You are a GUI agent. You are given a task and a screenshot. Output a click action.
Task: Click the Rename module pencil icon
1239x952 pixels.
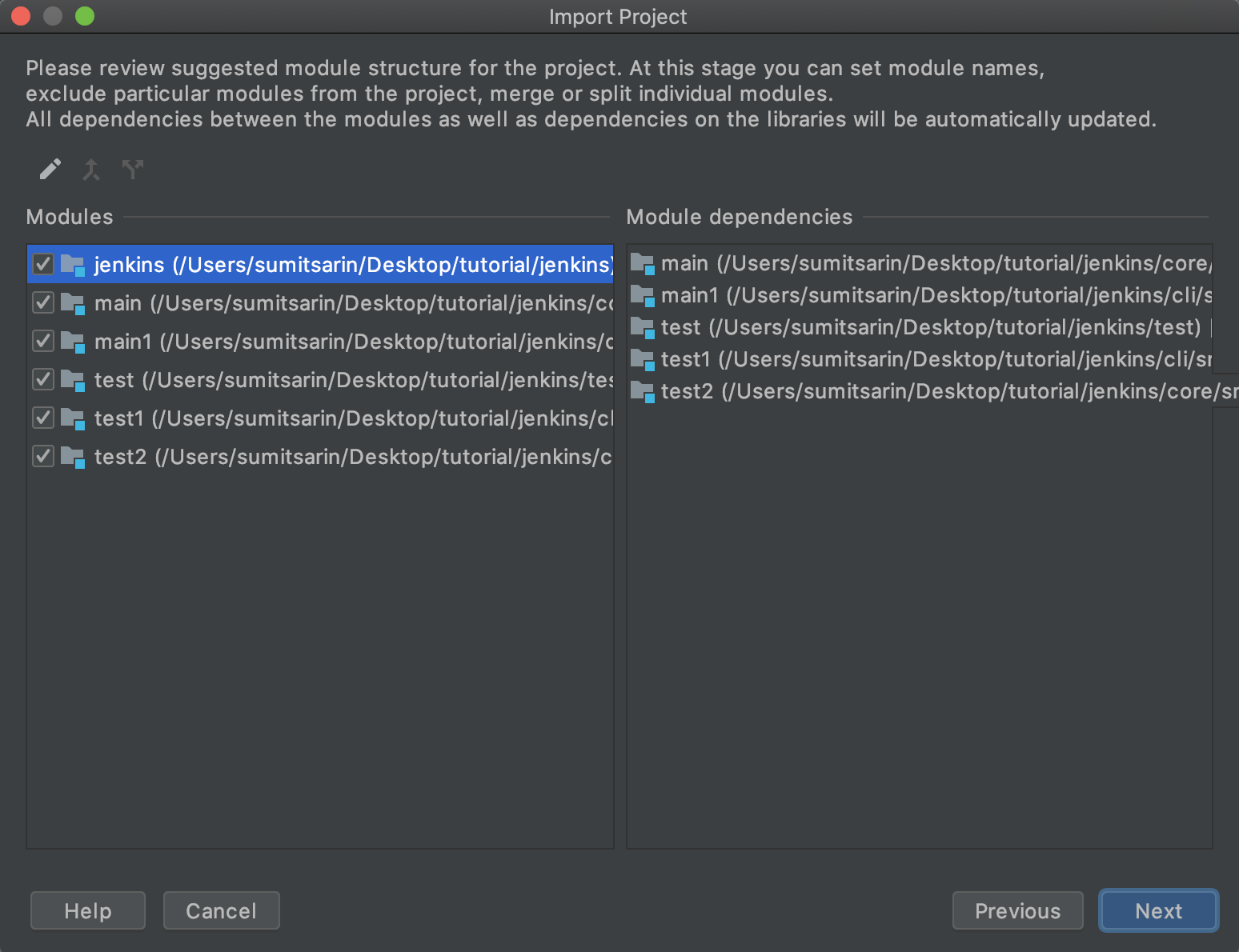point(50,170)
